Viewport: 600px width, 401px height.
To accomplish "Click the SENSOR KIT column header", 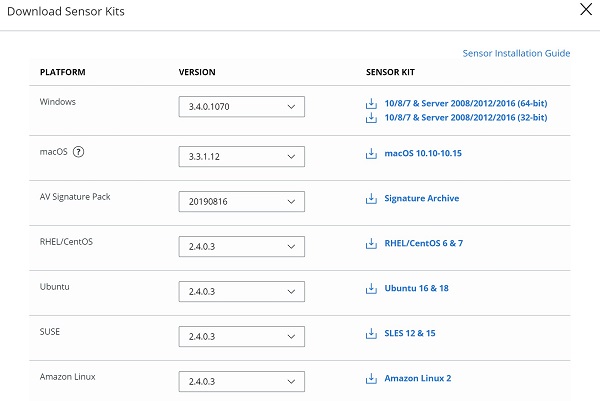I will coord(390,72).
